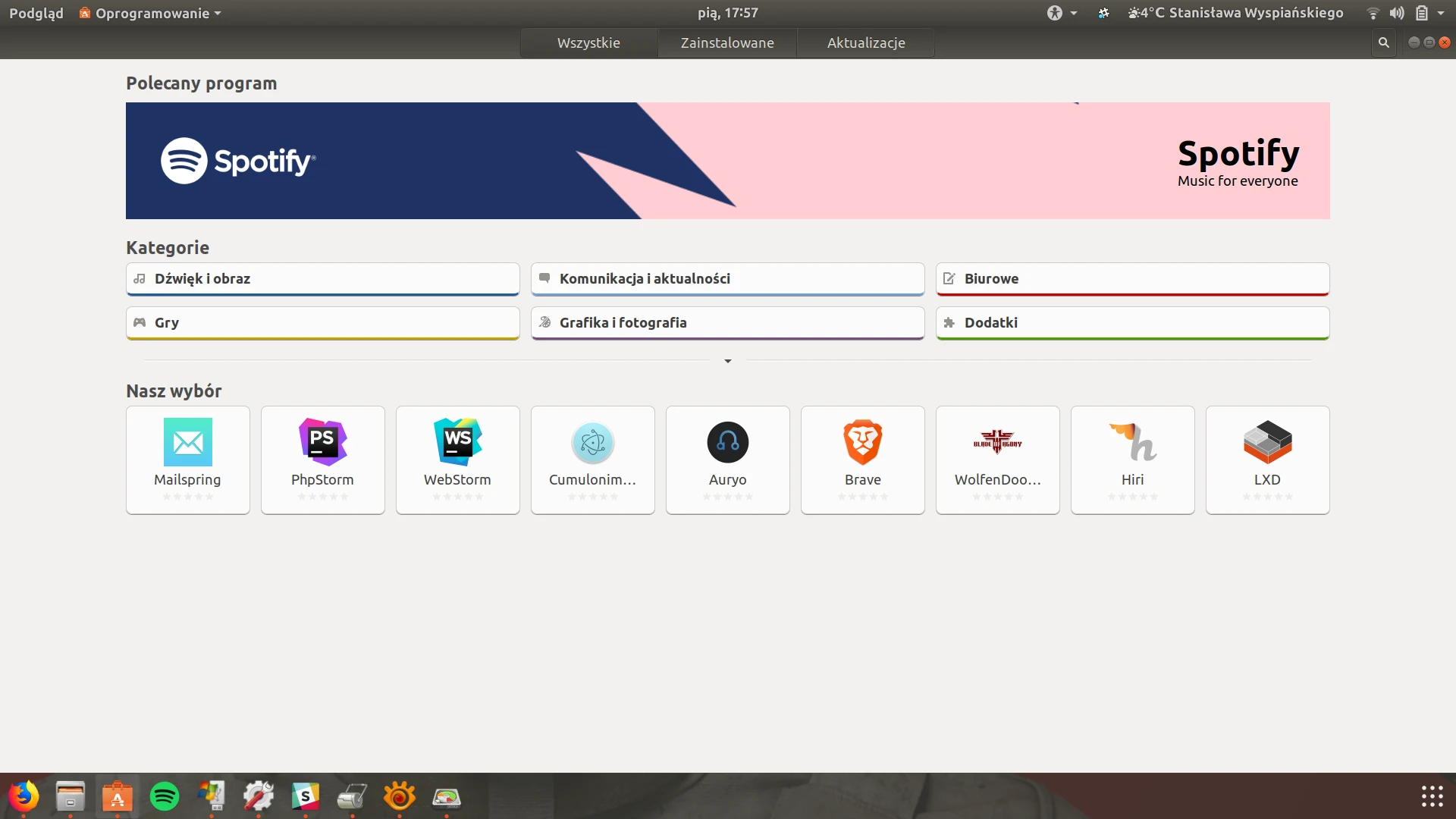Open Dodatki category
The width and height of the screenshot is (1456, 819).
click(1133, 323)
